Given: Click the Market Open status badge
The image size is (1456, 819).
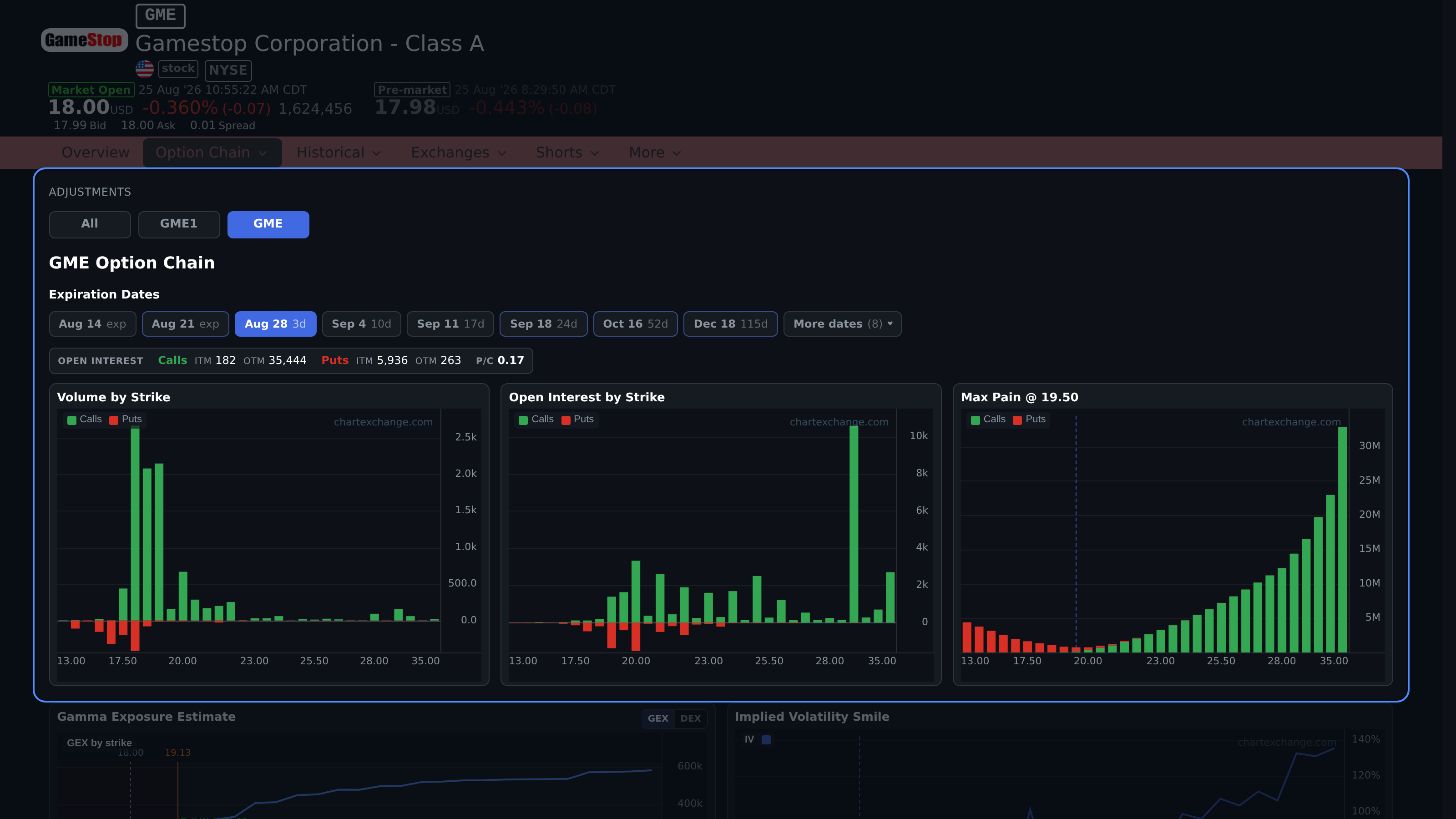Looking at the screenshot, I should 91,90.
